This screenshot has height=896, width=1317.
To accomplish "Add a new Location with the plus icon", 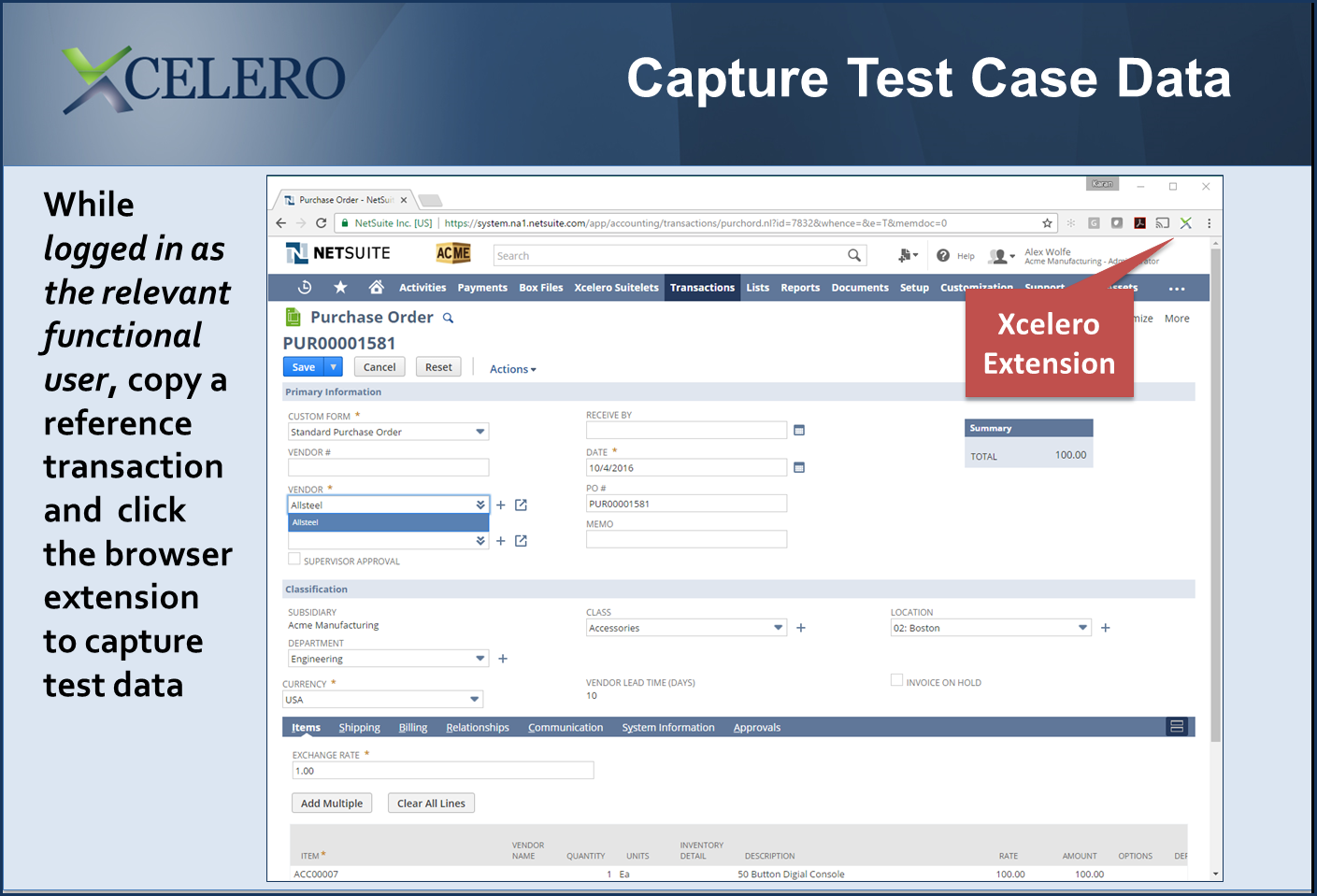I will tap(1106, 628).
